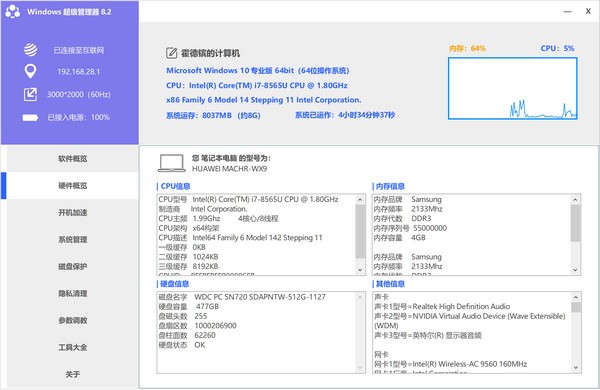Open the 关于 tab
Screen dimensions: 600x390
(x=73, y=374)
